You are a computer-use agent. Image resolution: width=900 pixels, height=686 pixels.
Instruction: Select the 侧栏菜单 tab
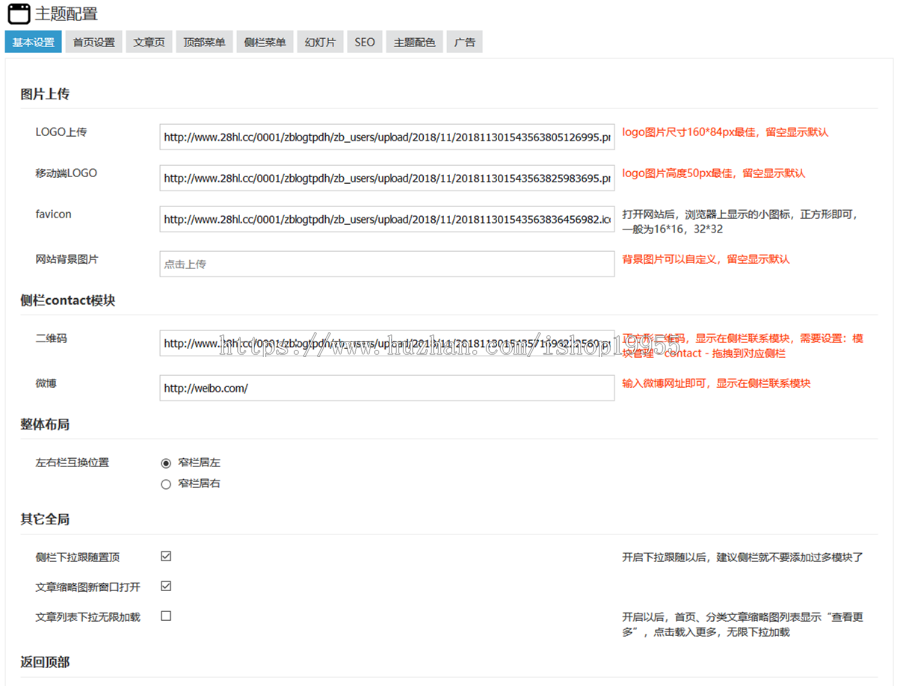click(265, 42)
